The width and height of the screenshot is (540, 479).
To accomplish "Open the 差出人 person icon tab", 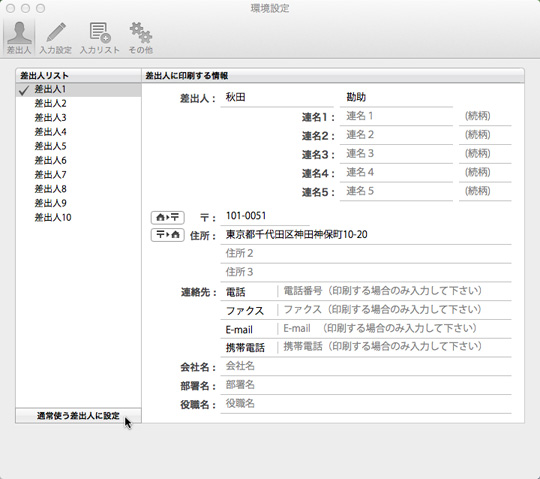I will pos(19,38).
